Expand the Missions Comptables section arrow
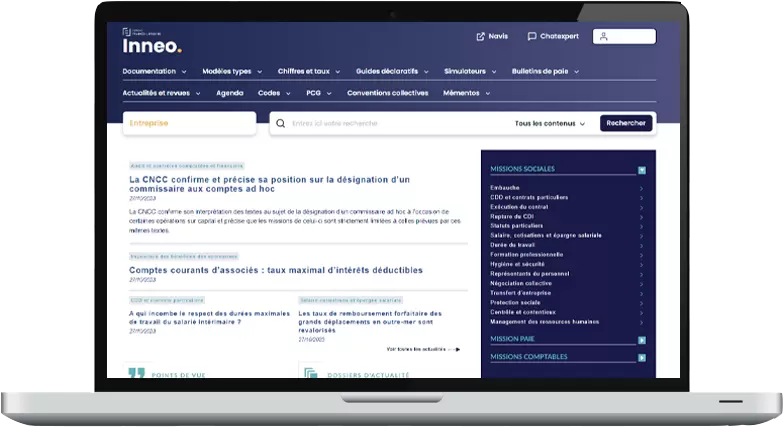 [x=642, y=358]
